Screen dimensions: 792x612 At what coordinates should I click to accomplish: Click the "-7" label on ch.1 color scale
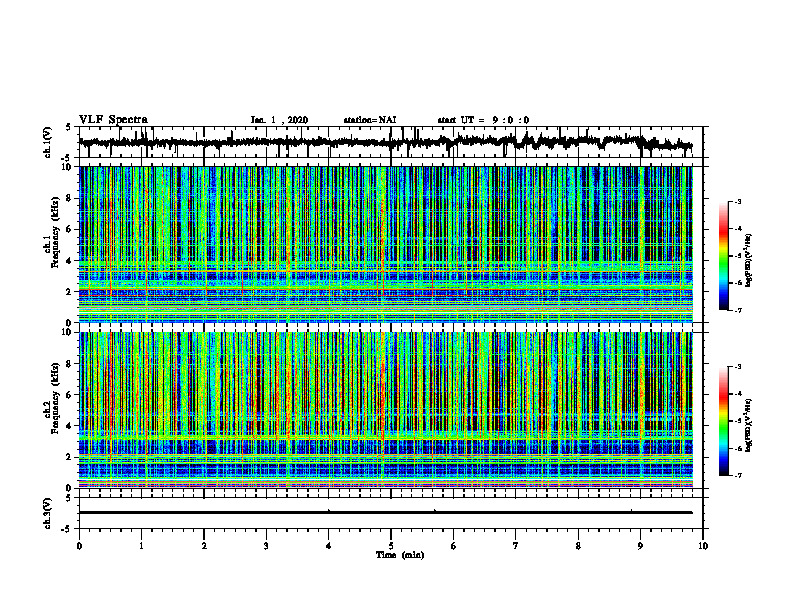coord(737,310)
